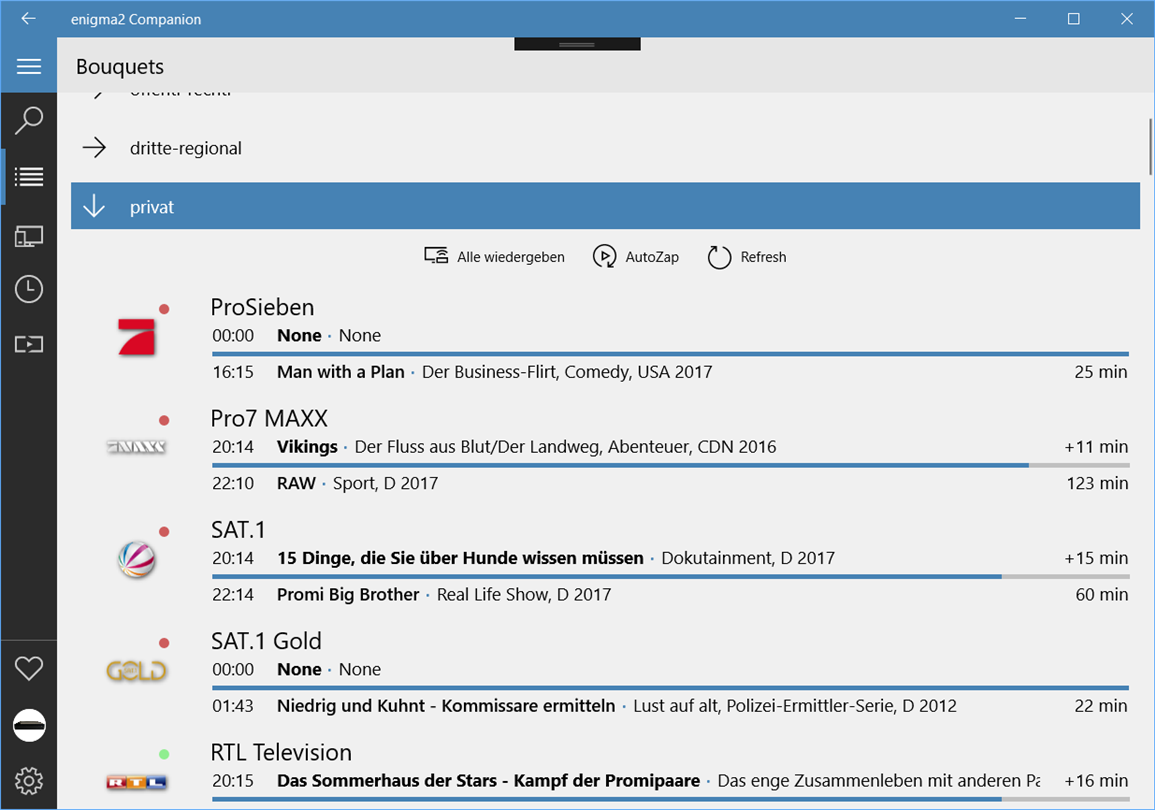This screenshot has height=810, width=1155.
Task: Click the Vikings current programme entry
Action: tap(670, 446)
